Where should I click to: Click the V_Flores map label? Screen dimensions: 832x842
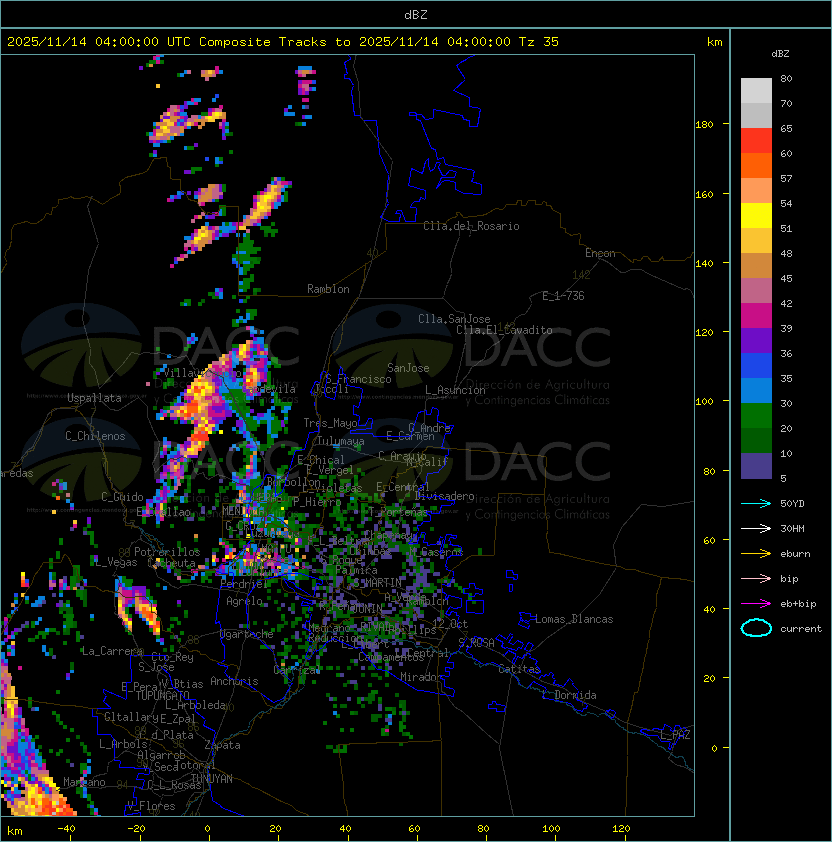point(151,806)
